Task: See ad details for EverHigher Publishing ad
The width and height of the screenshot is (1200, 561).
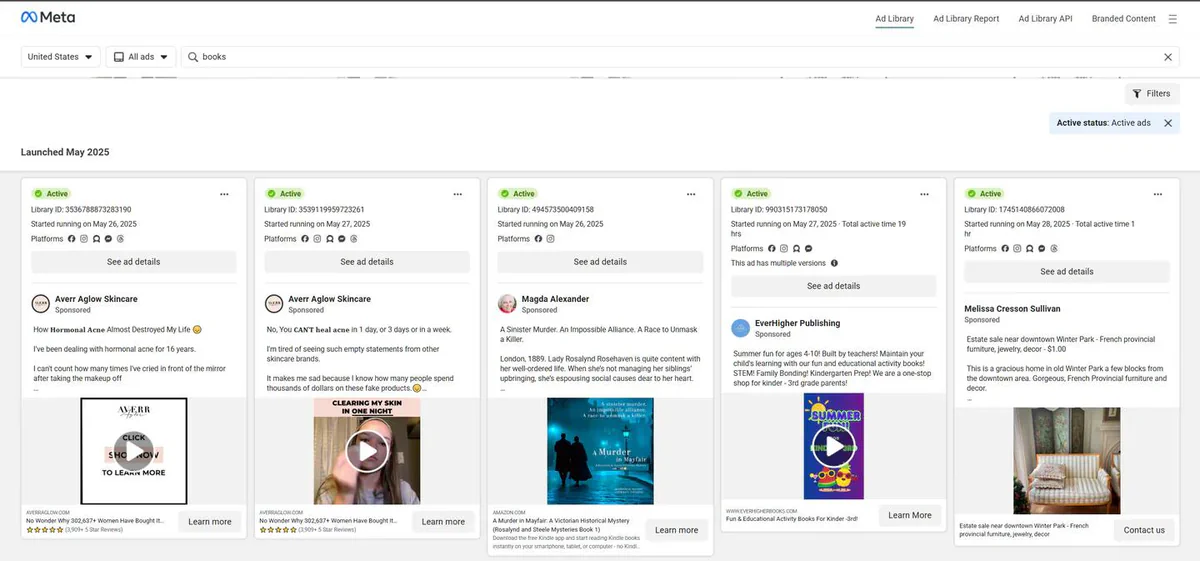Action: [x=834, y=286]
